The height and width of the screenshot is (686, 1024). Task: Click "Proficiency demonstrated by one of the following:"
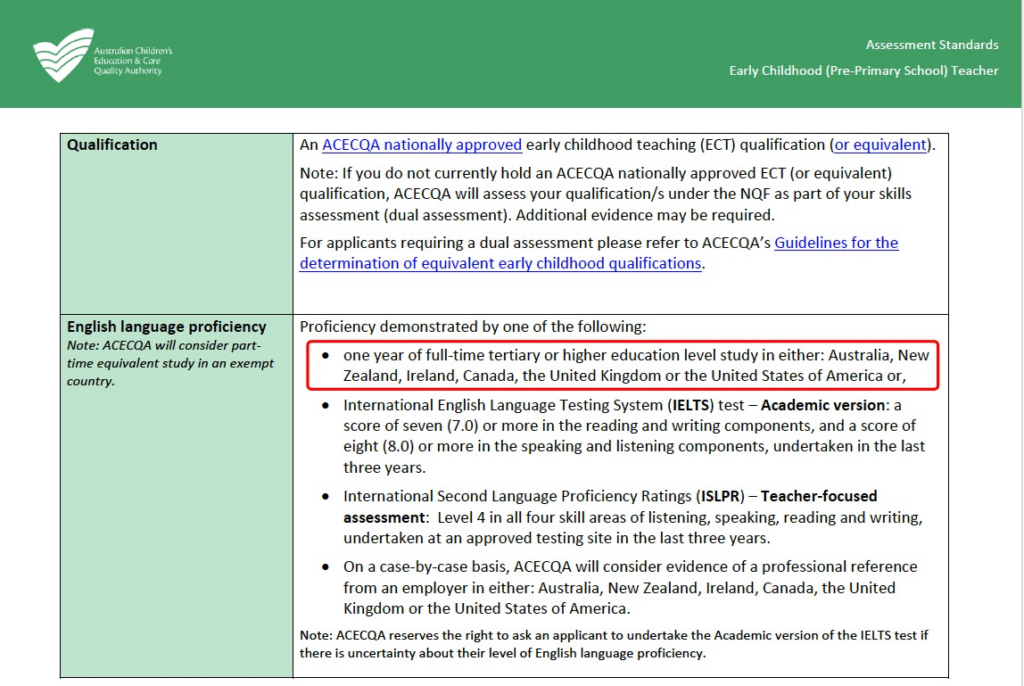coord(473,326)
